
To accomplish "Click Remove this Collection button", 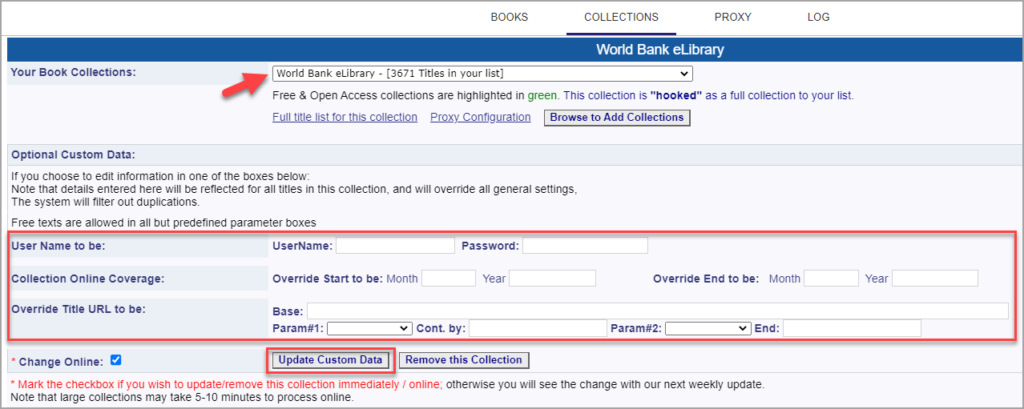I will [464, 360].
